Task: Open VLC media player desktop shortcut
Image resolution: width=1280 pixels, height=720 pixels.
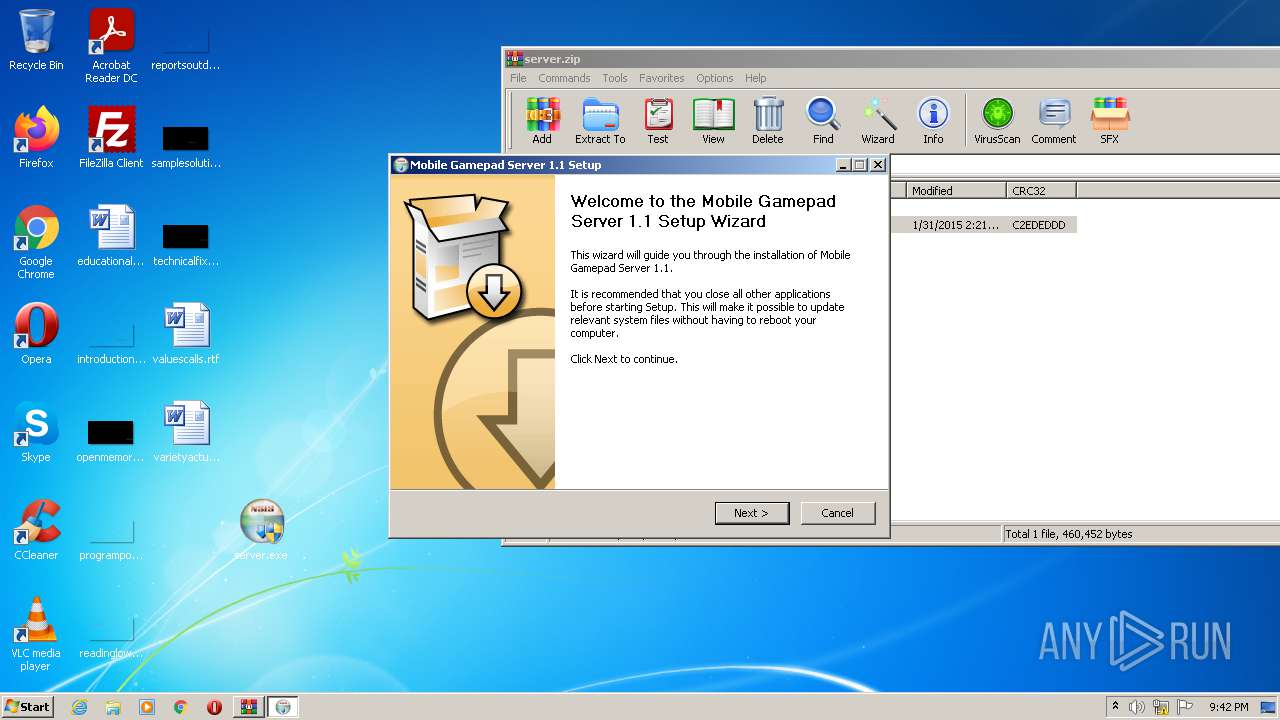Action: (x=36, y=633)
